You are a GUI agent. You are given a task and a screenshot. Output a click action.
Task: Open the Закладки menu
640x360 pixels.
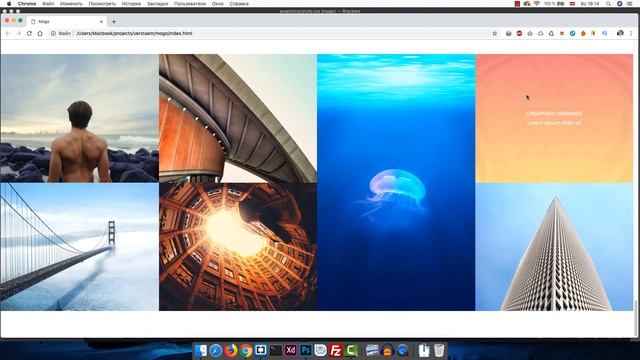(x=158, y=4)
